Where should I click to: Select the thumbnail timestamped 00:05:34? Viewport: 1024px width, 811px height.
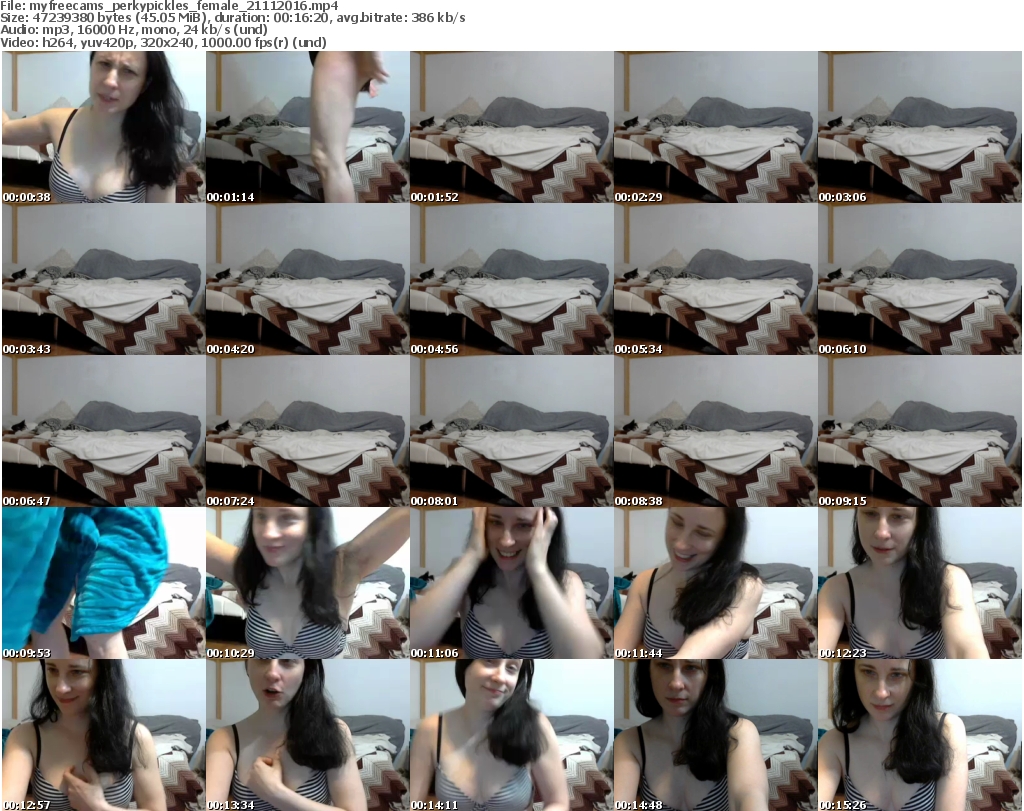coord(716,279)
